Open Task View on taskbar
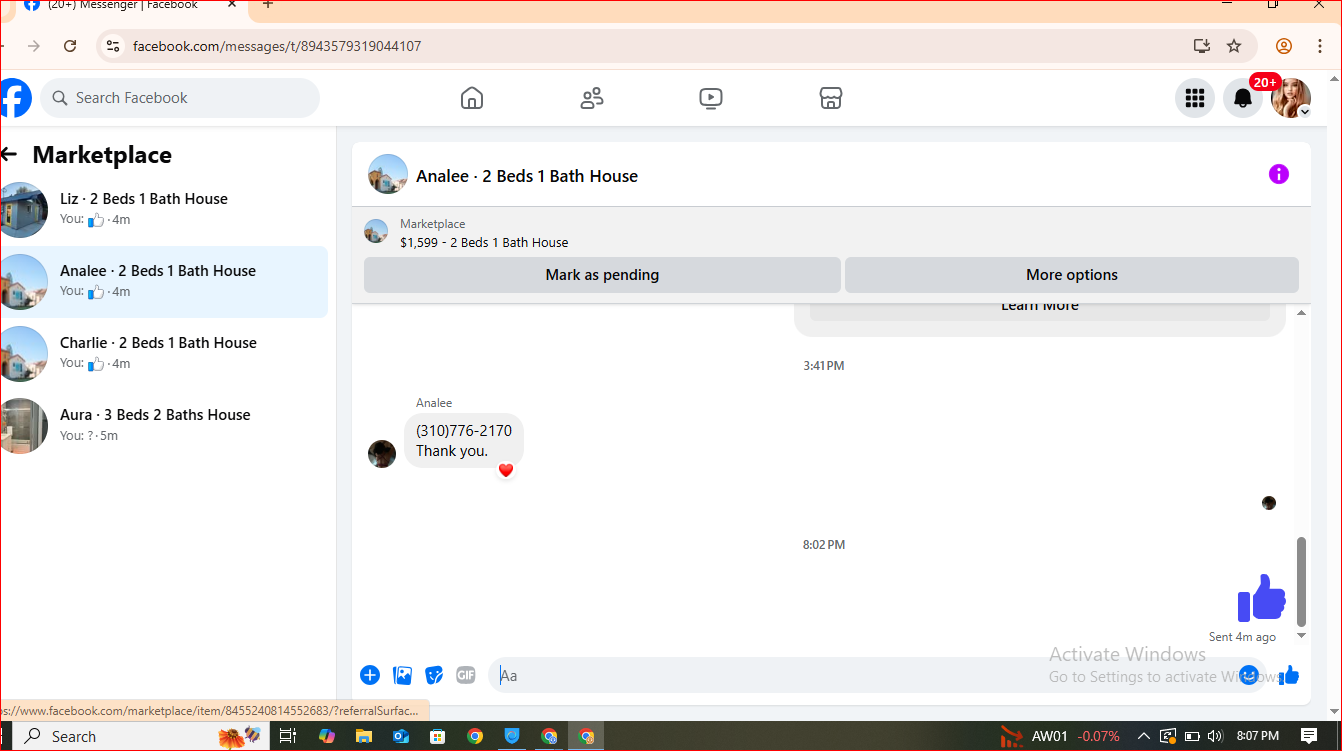The image size is (1342, 751). (288, 736)
